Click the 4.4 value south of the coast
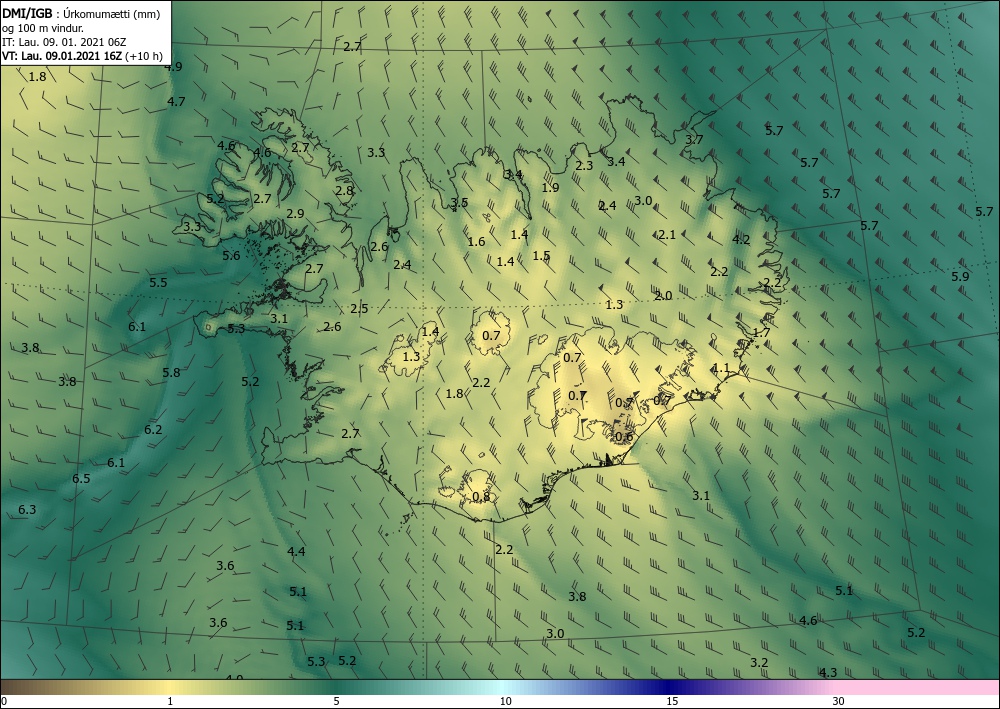1000x709 pixels. click(297, 552)
